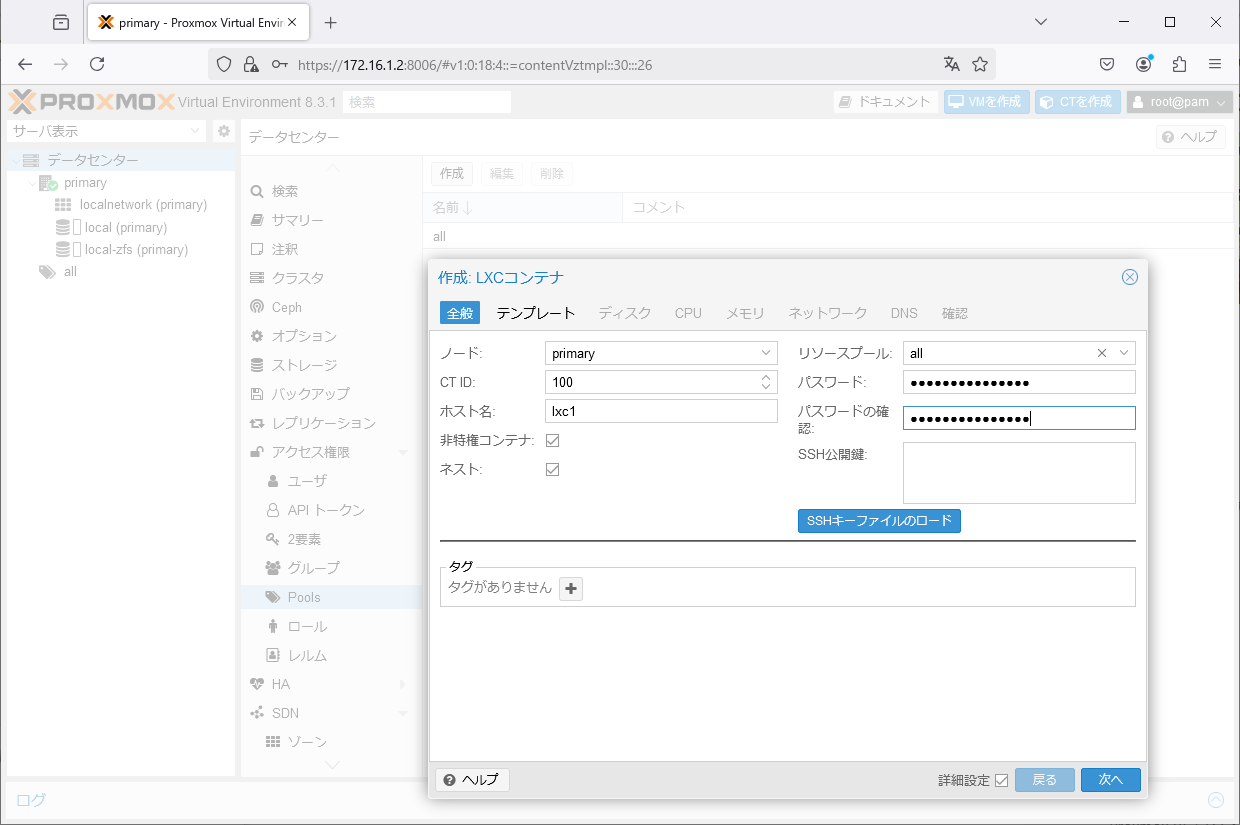This screenshot has height=825, width=1240.
Task: Open server view settings gear
Action: [x=224, y=131]
